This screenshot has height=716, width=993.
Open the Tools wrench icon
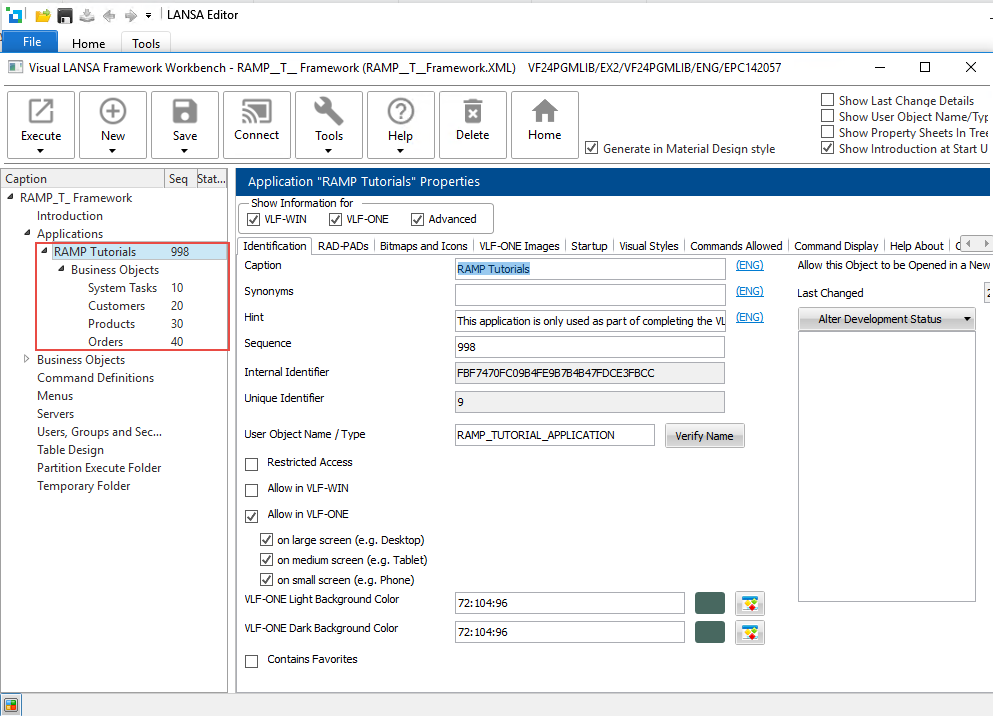point(329,112)
